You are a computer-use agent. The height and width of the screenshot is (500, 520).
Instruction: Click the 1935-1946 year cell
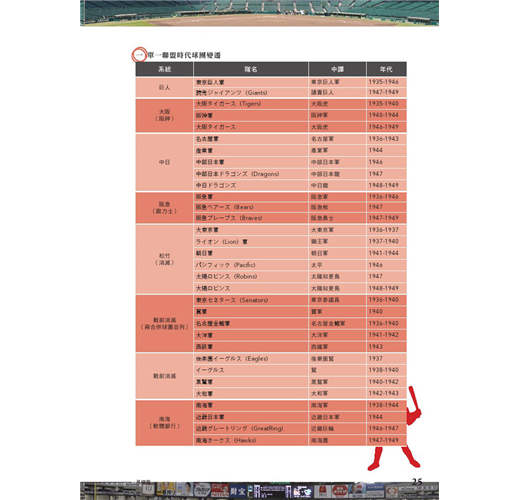tap(386, 82)
